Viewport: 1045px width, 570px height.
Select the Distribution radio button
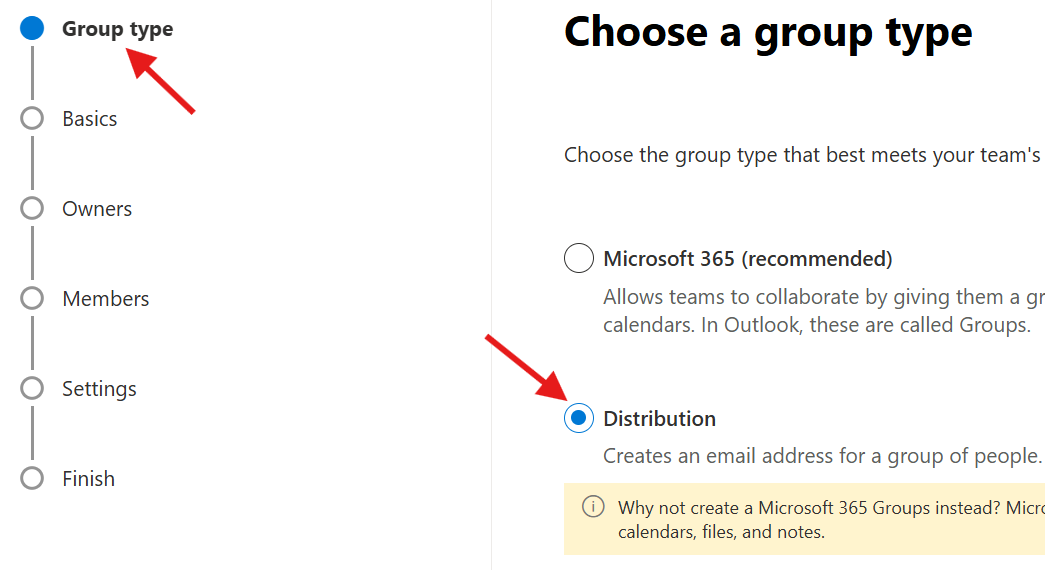click(x=578, y=418)
